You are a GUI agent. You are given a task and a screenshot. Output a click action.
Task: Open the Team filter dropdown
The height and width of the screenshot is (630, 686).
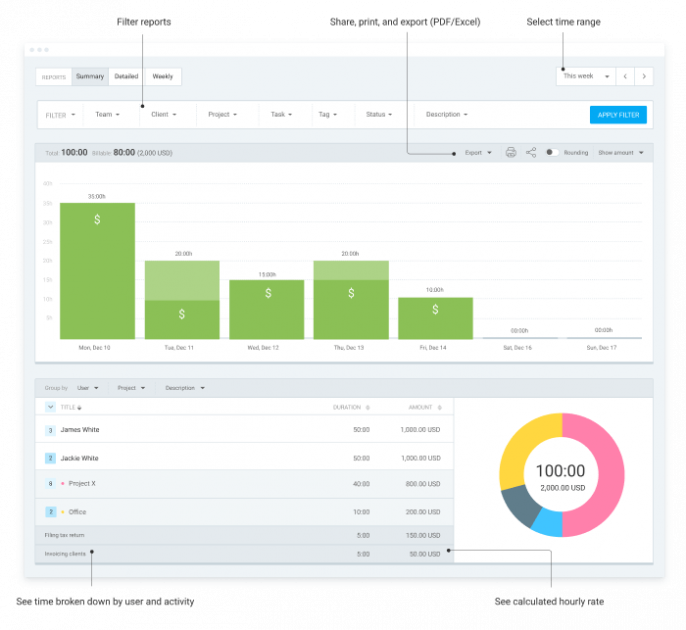point(107,115)
